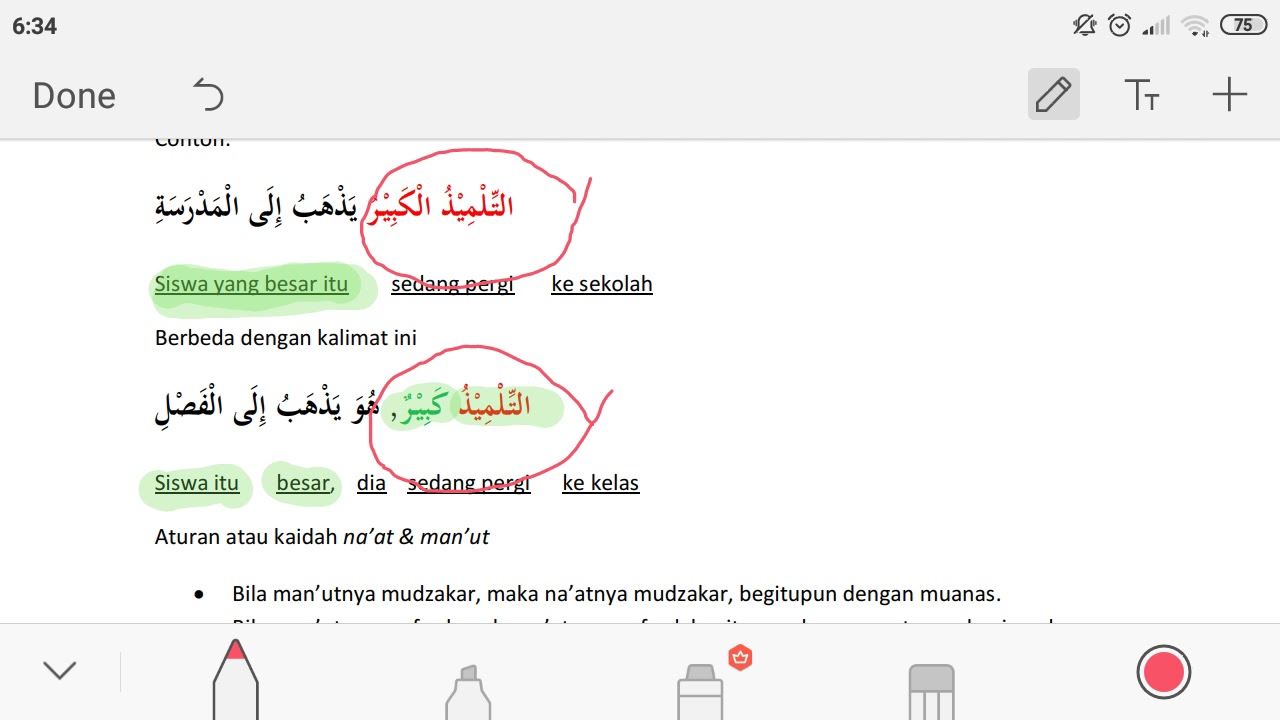Tap the bullet line 'Bila man'utnya mudzakar'
Image resolution: width=1280 pixels, height=720 pixels.
(x=616, y=594)
